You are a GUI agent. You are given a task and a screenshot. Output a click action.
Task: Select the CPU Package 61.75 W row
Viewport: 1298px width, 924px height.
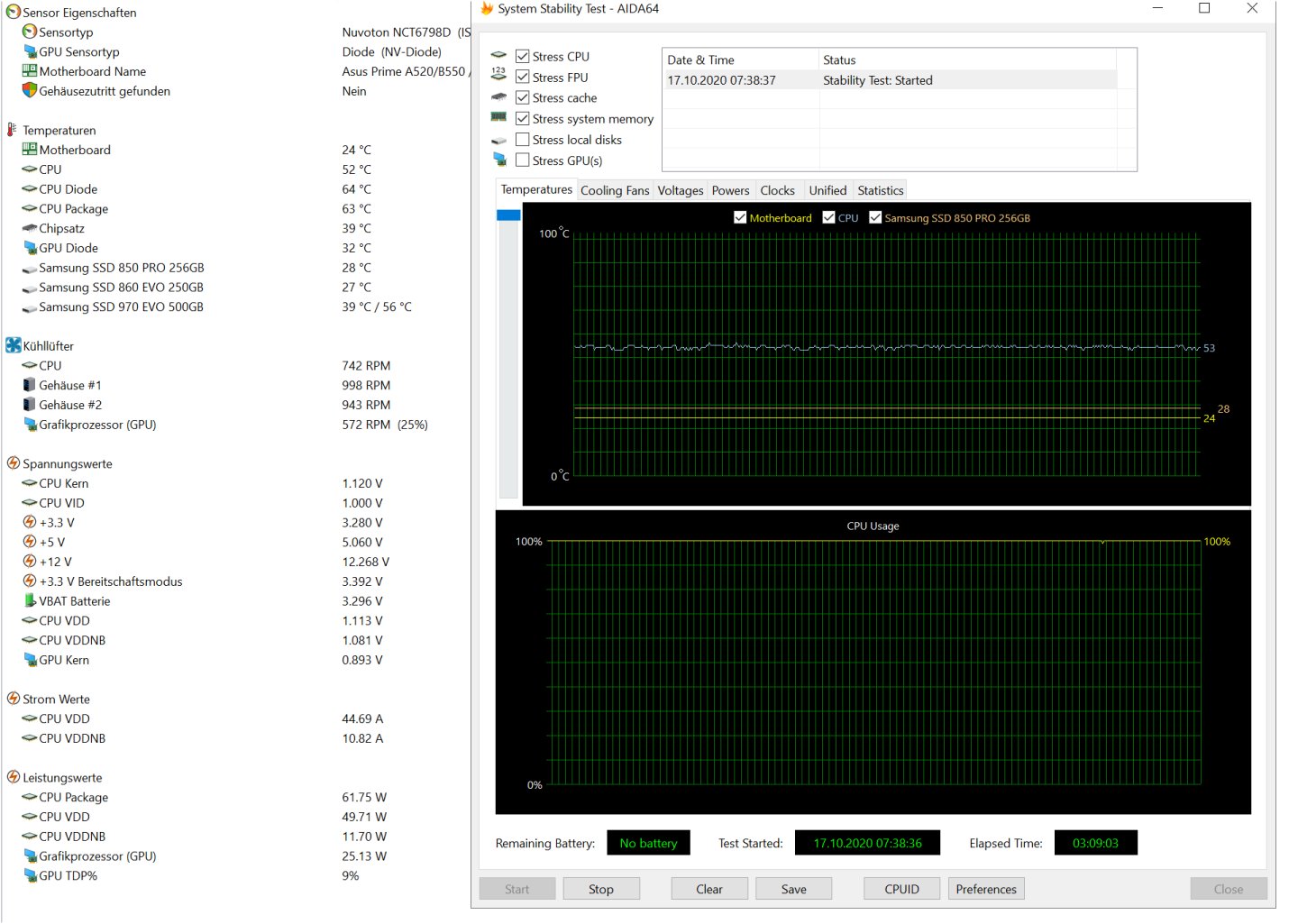pos(234,797)
